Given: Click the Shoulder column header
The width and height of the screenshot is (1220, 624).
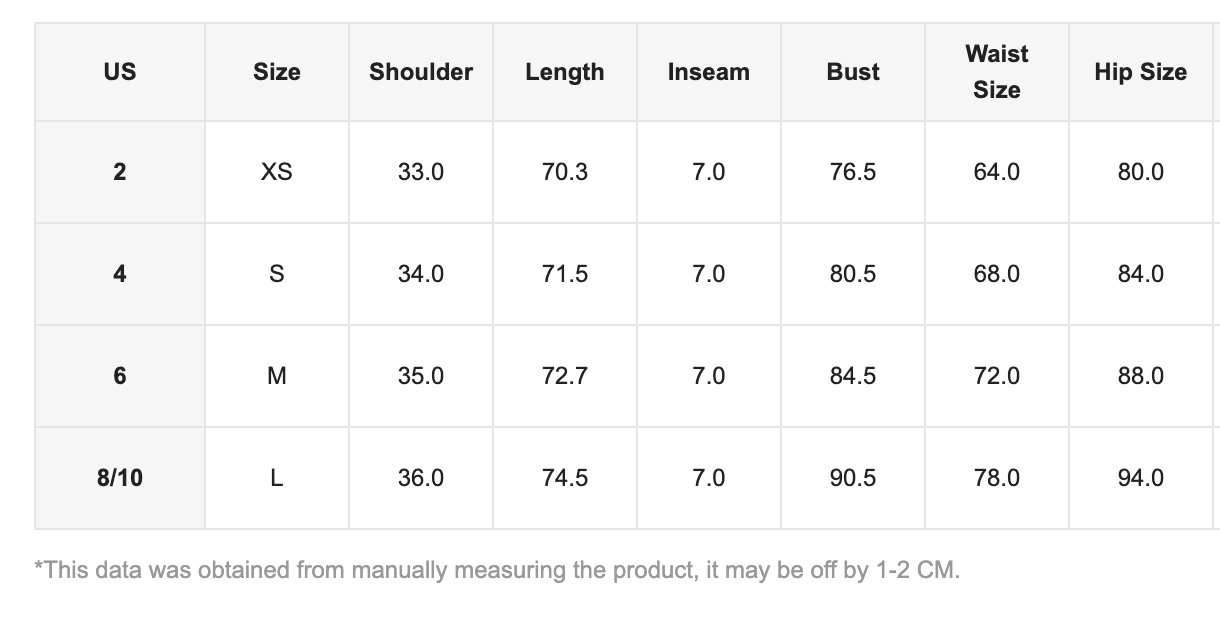Looking at the screenshot, I should [421, 72].
